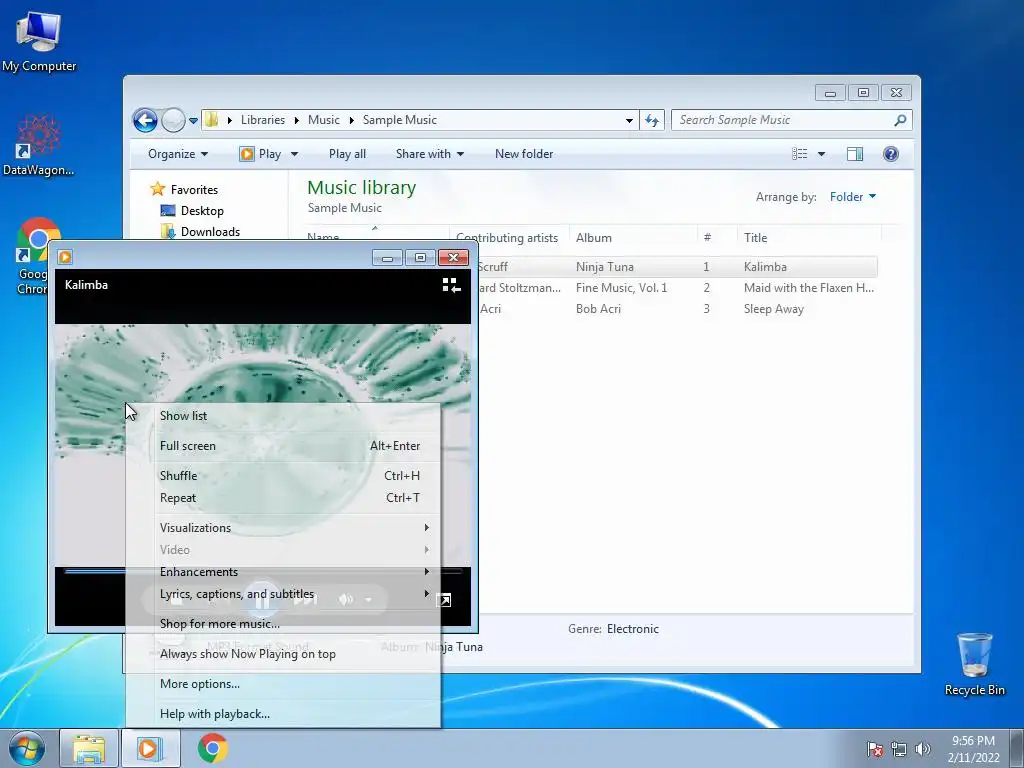This screenshot has height=768, width=1024.
Task: Click the Favorites star in navigation pane
Action: click(157, 189)
